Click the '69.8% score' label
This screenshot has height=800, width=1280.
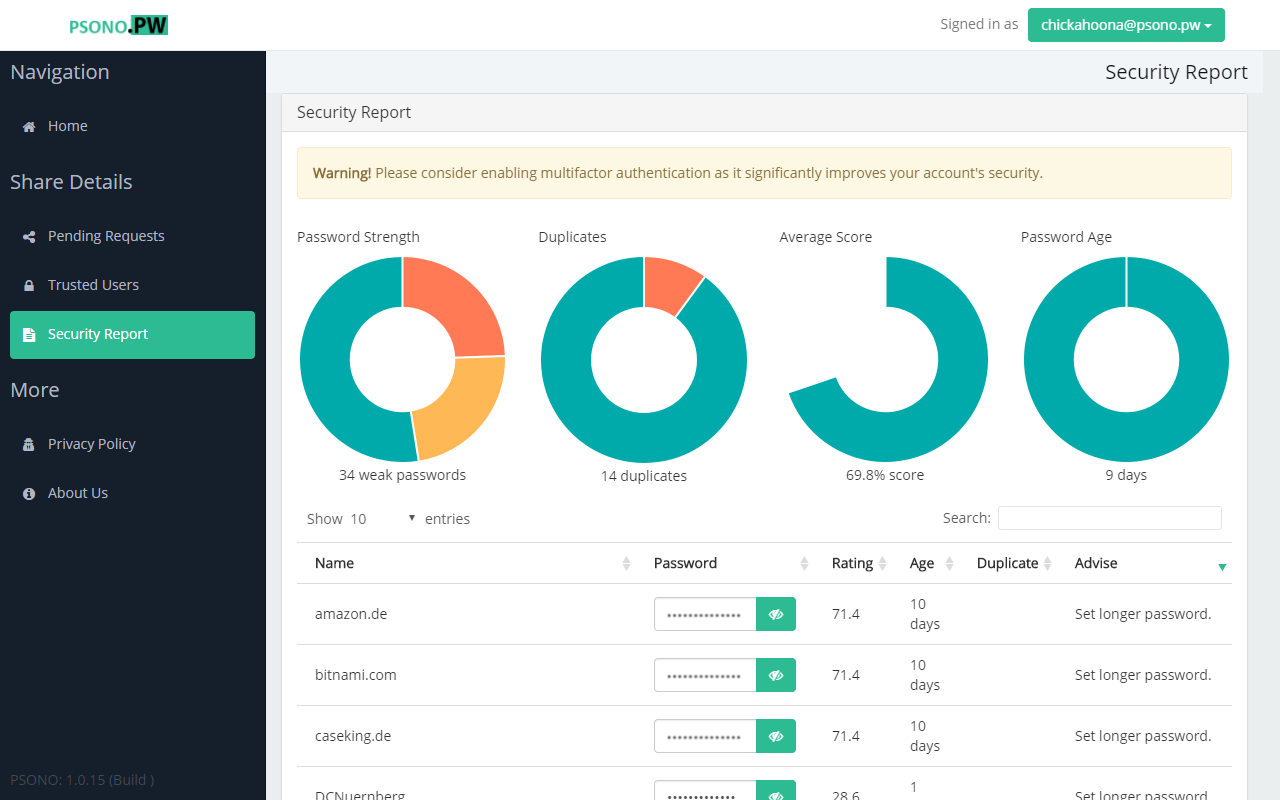885,475
